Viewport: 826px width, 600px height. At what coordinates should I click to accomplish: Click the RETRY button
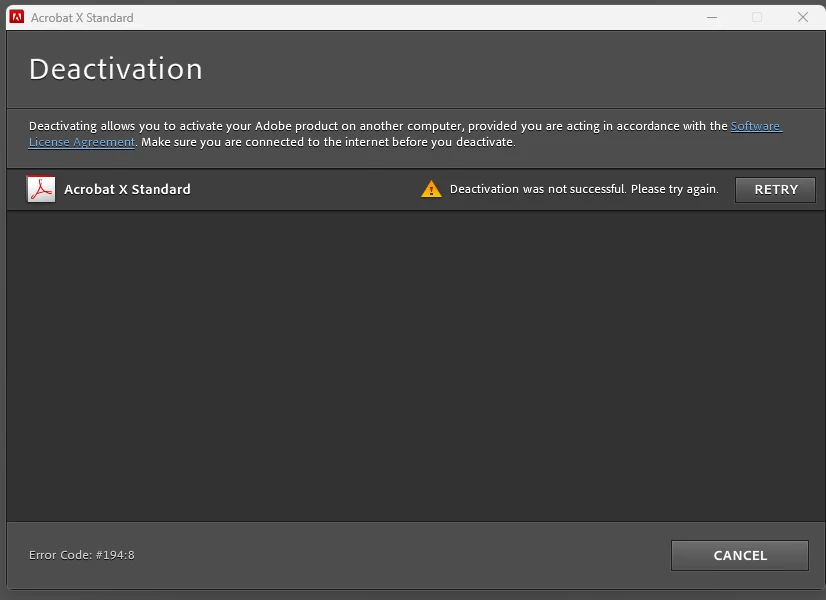pyautogui.click(x=775, y=190)
